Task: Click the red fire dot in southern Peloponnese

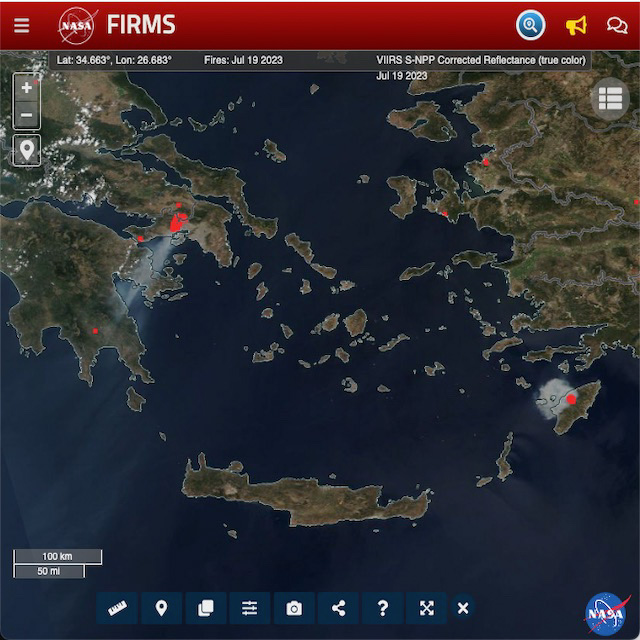Action: [x=95, y=331]
